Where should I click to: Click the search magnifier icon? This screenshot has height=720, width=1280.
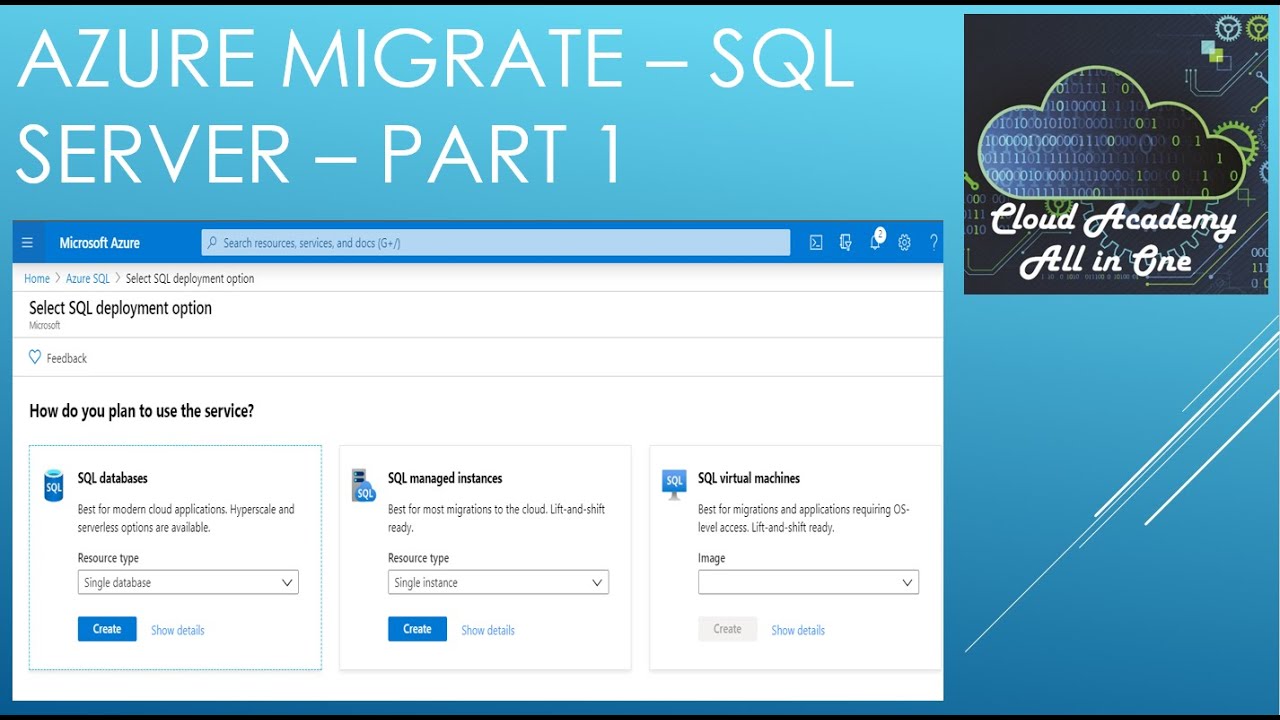click(211, 243)
